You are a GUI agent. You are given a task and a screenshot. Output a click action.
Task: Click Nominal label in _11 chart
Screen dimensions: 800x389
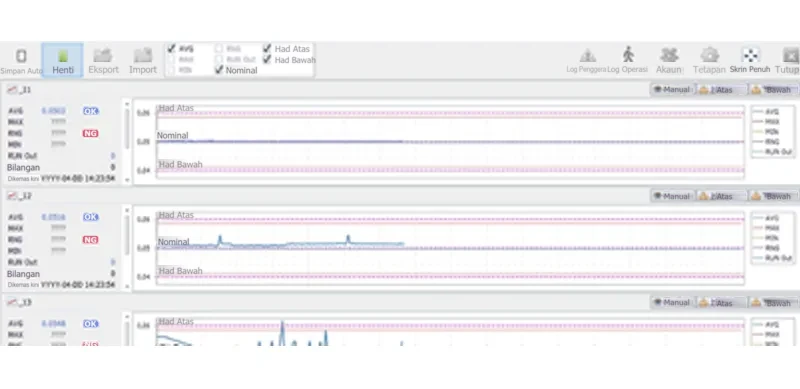(x=172, y=135)
